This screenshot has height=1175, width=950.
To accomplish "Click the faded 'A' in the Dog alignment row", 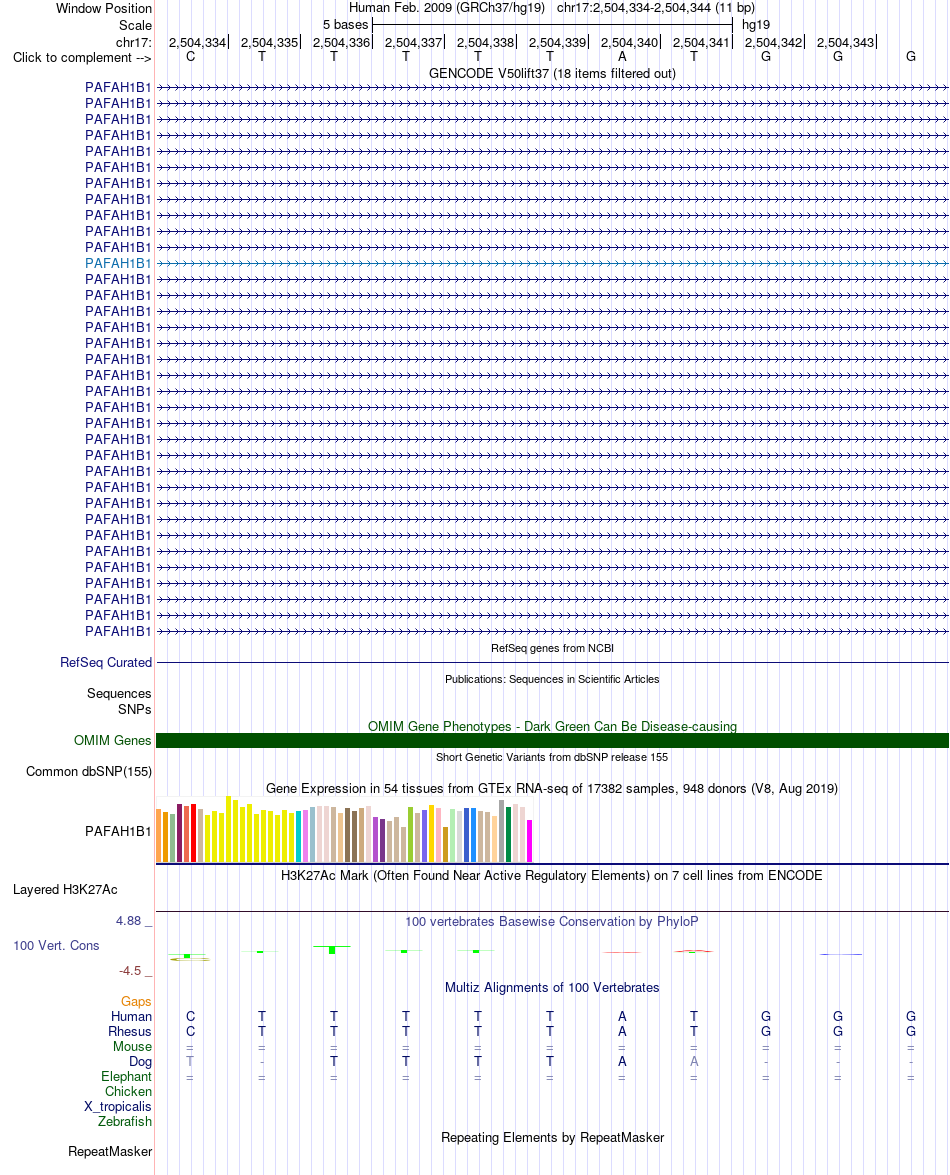I will (x=694, y=1061).
